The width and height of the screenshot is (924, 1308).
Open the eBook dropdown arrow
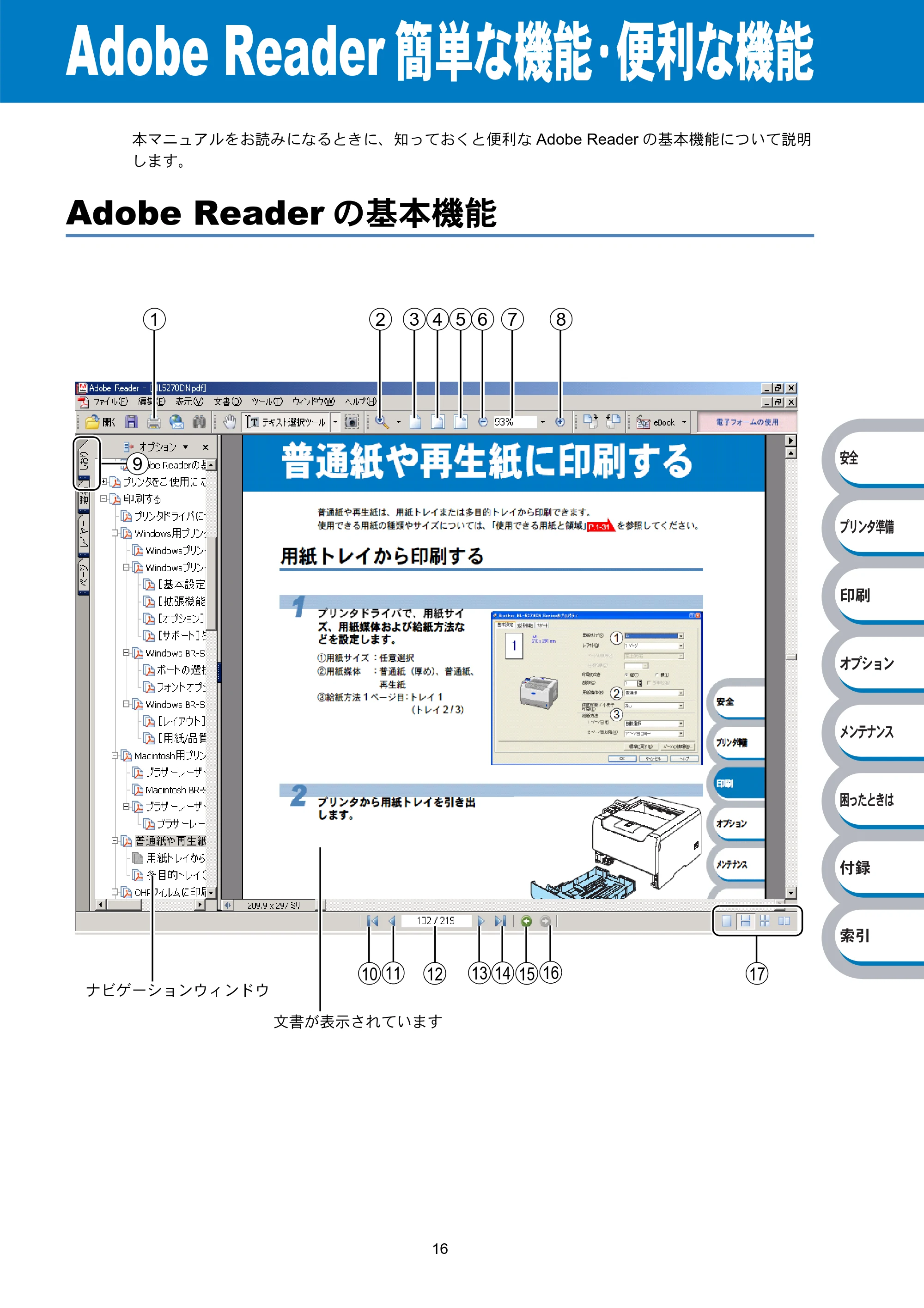[684, 422]
